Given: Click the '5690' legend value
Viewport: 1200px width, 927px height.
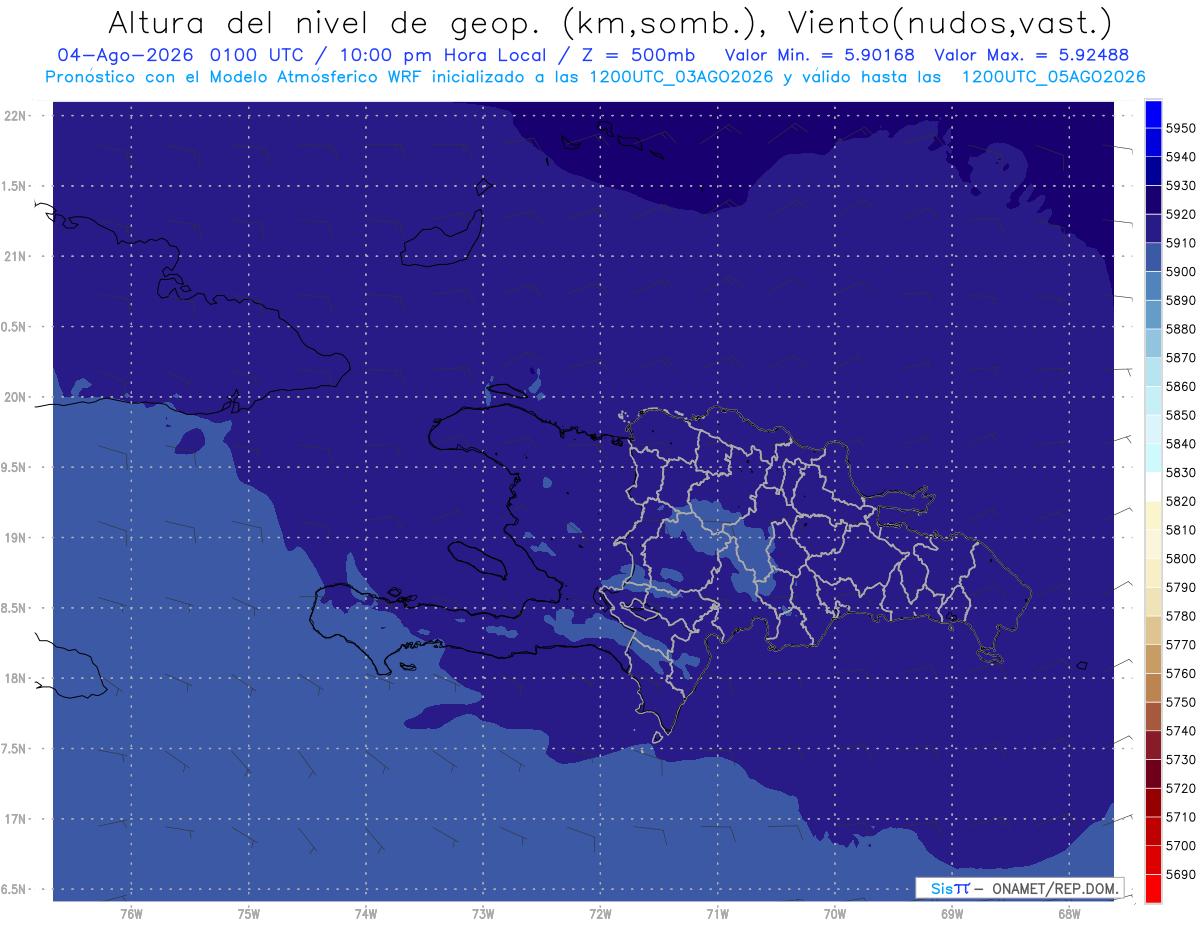Looking at the screenshot, I should 1181,875.
